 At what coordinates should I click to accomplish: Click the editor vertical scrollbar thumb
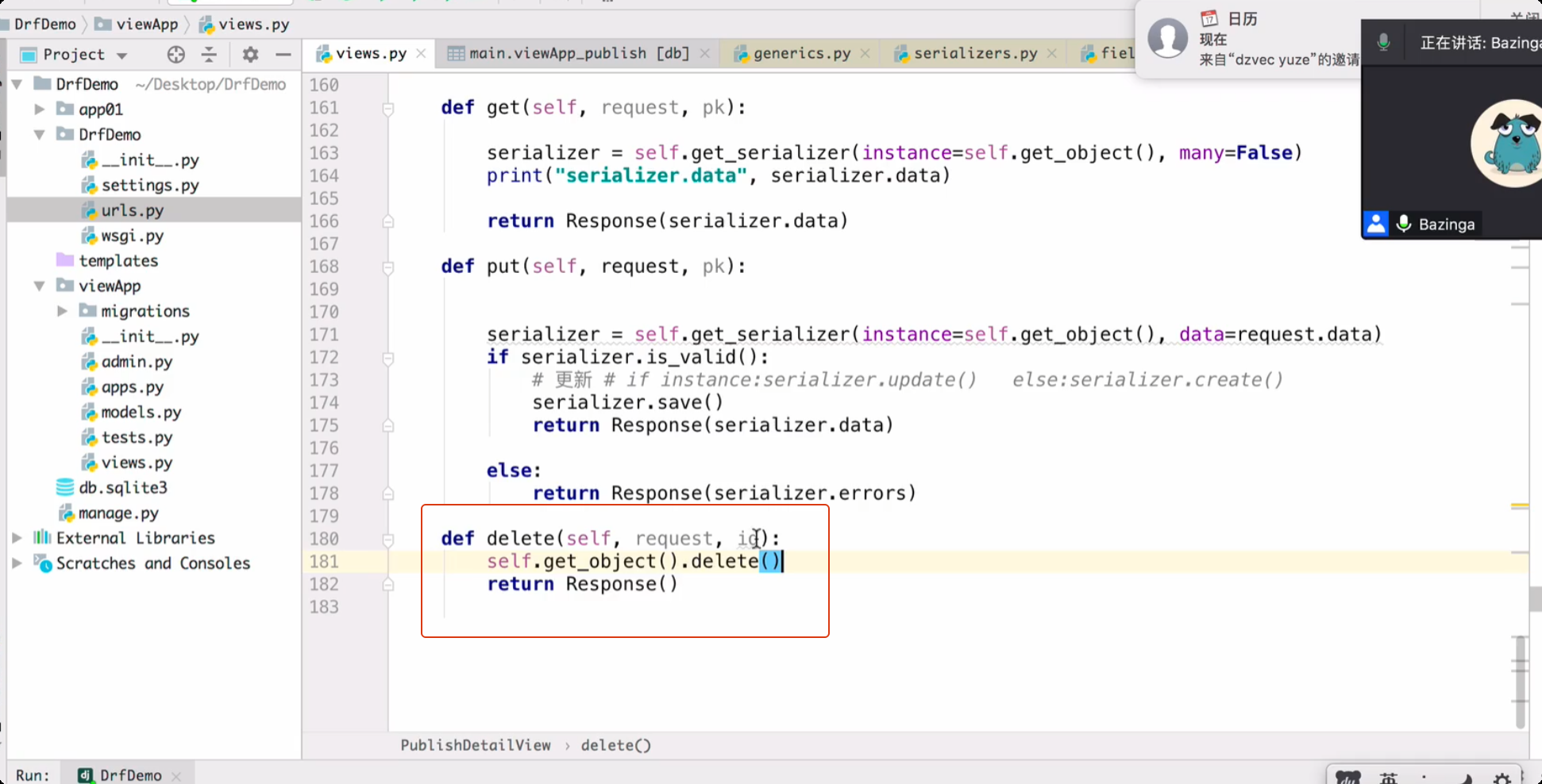[x=1520, y=682]
